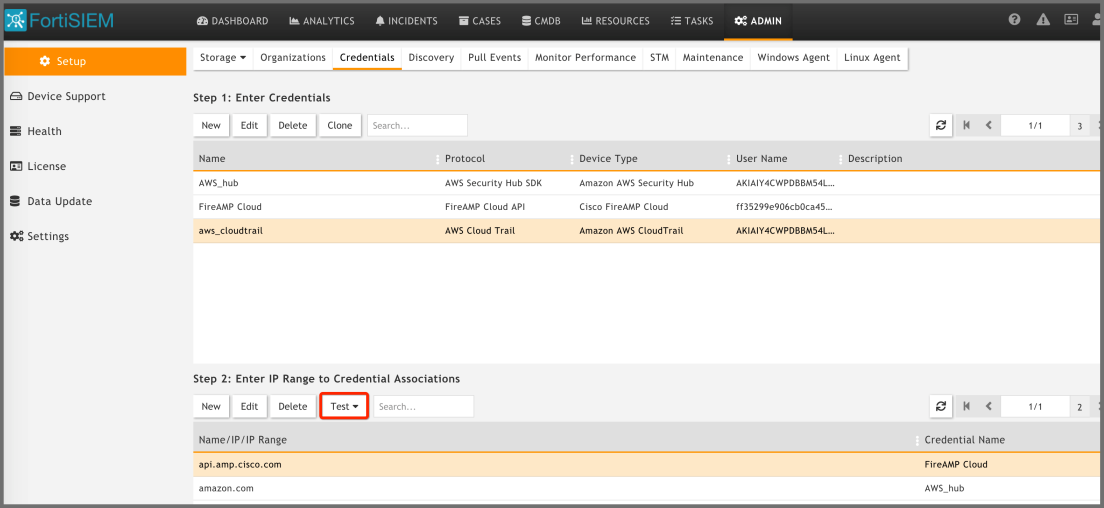This screenshot has height=508, width=1104.
Task: Click the Clone credentials button
Action: 340,125
